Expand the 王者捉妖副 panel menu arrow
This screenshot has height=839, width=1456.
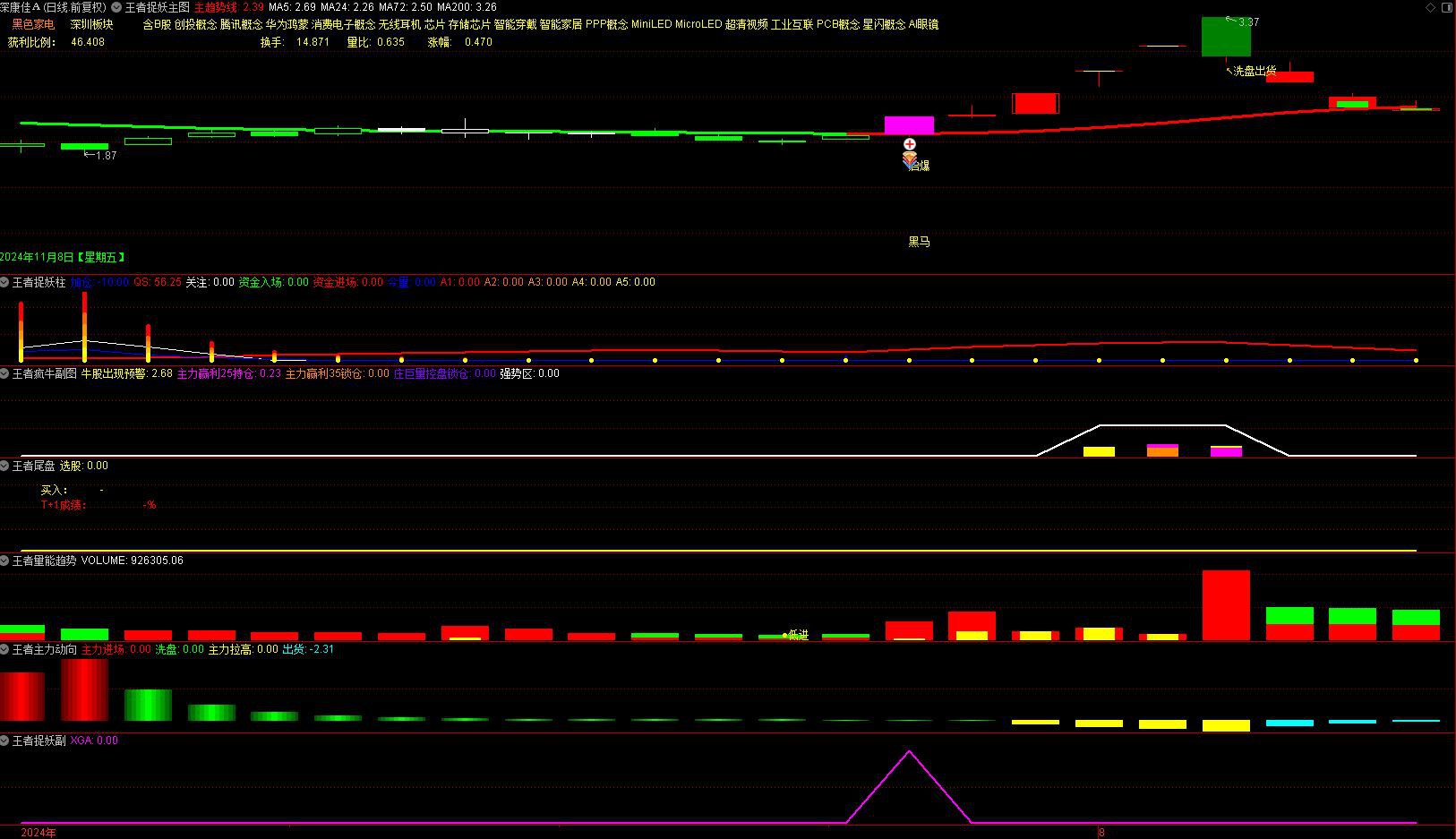4,741
